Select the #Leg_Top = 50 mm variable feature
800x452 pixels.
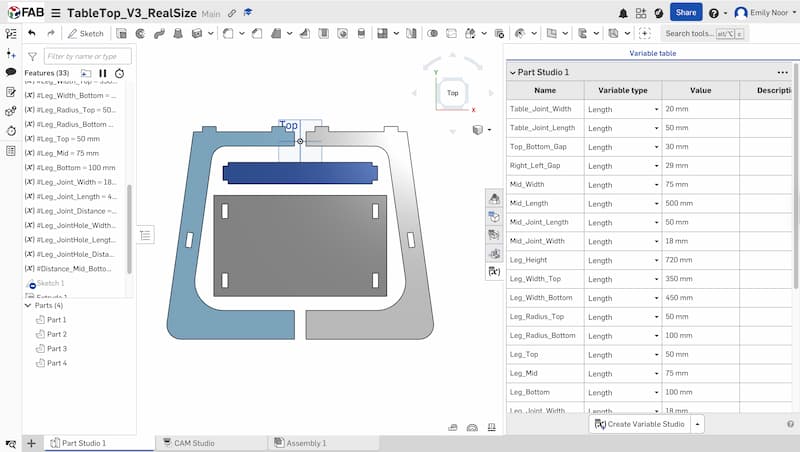click(x=62, y=139)
